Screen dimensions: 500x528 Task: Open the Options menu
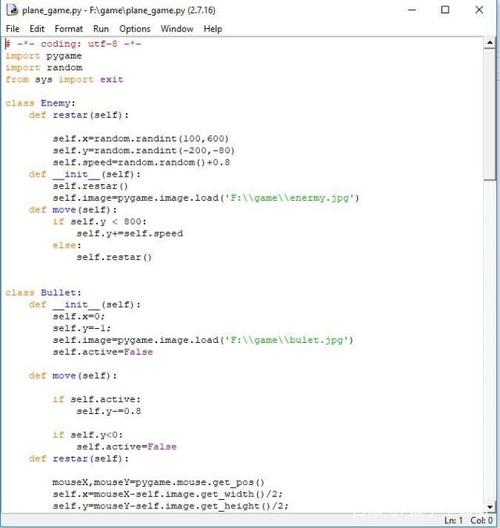[135, 29]
